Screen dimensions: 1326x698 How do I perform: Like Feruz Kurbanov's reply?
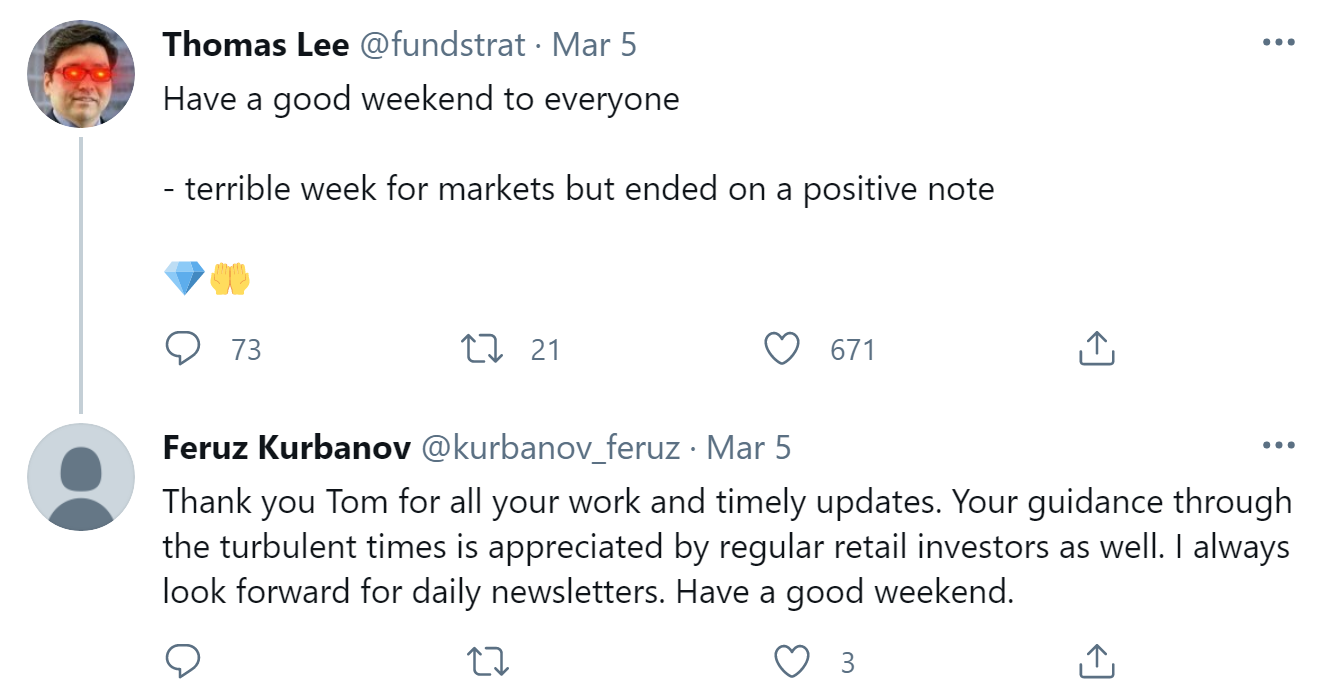(793, 661)
